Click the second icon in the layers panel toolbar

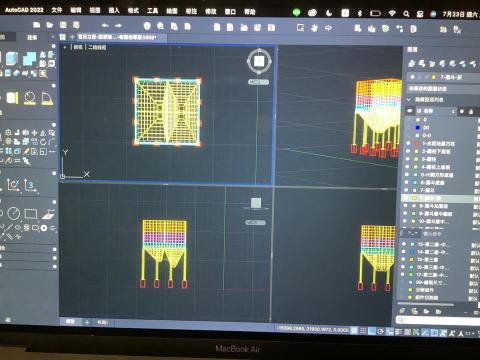pos(422,63)
